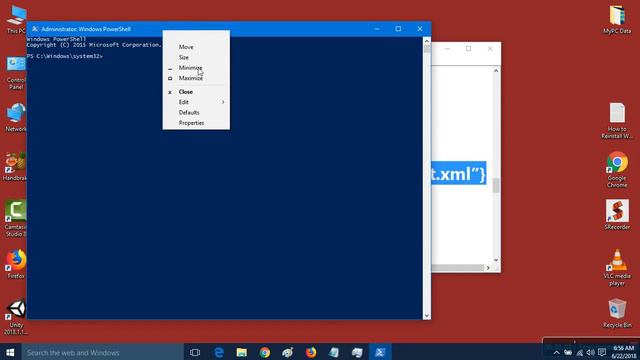Show hidden system tray icons
Screen dimensions: 640x360
[556, 353]
